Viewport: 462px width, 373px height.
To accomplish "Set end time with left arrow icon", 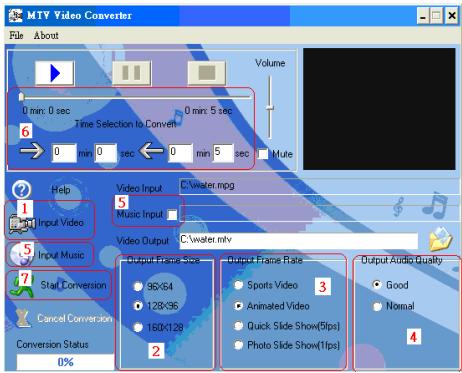I will (151, 151).
